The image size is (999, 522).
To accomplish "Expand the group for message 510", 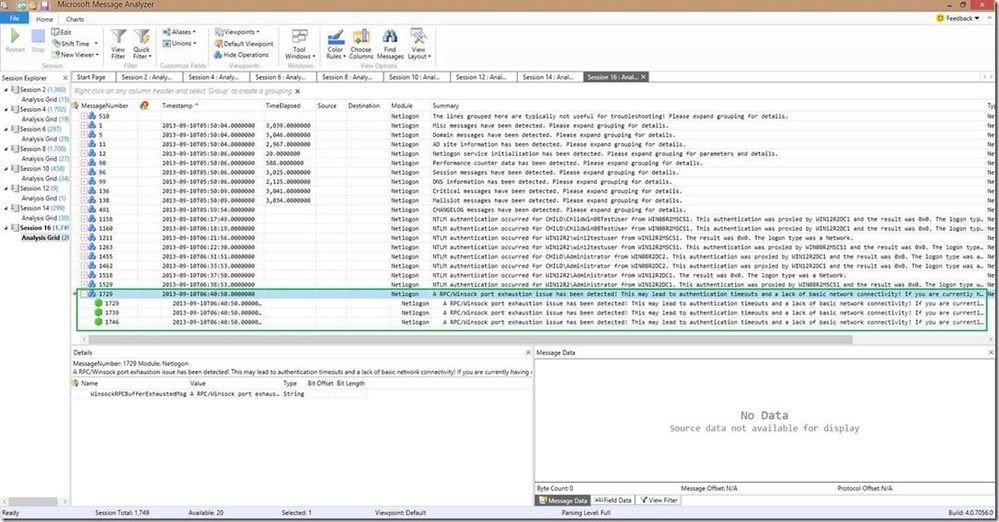I will [83, 116].
